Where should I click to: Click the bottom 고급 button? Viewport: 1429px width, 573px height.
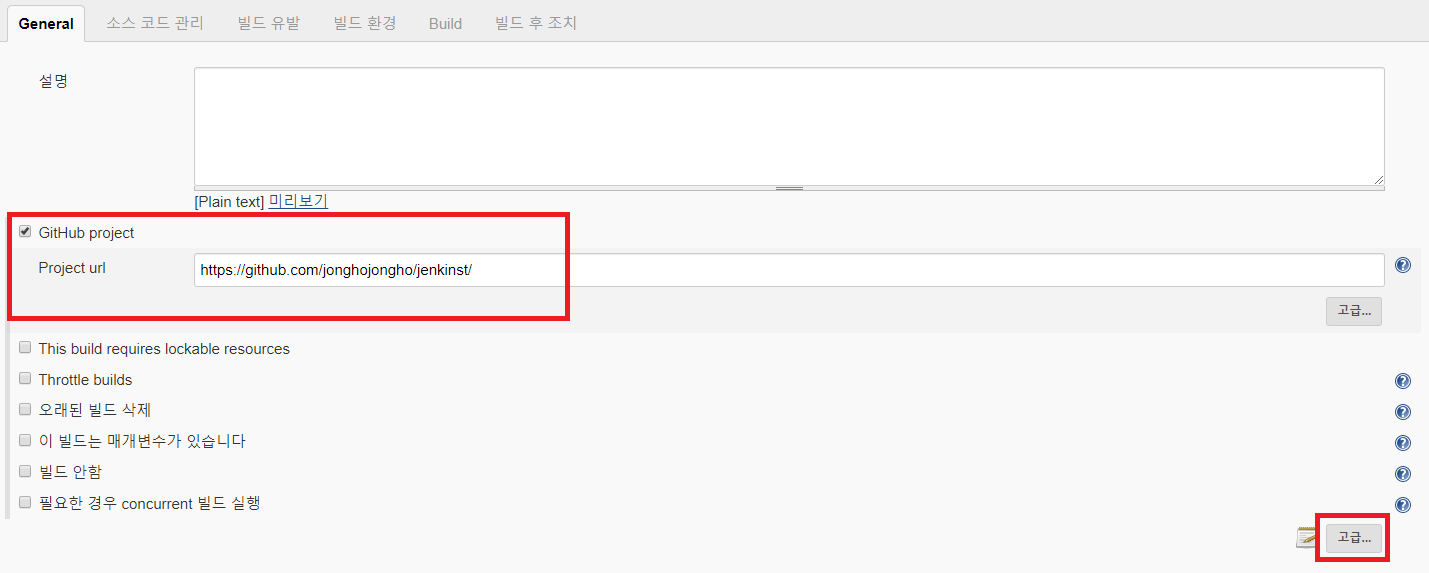point(1354,538)
